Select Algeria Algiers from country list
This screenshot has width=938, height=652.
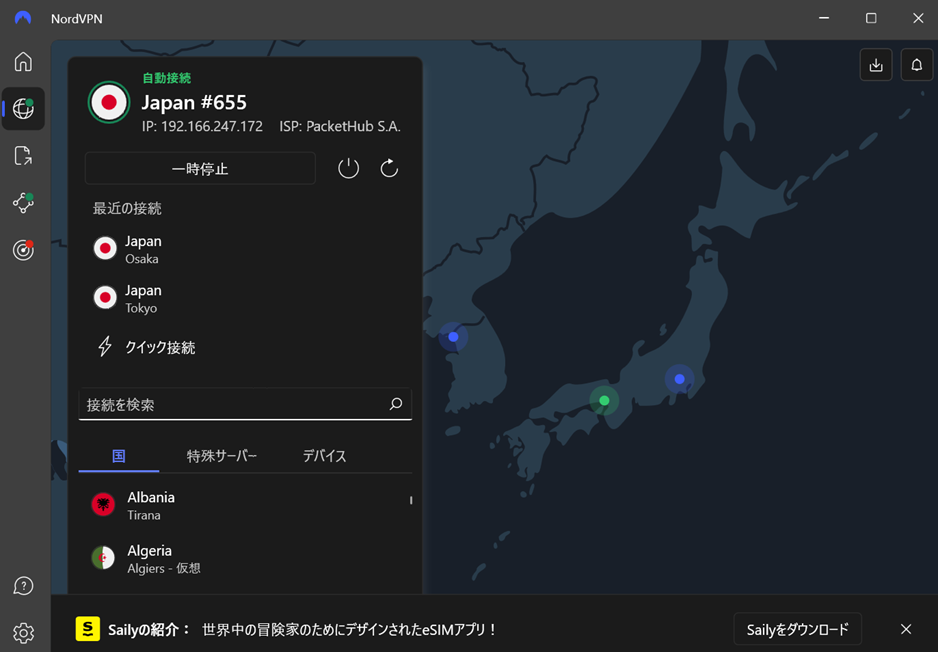point(245,559)
